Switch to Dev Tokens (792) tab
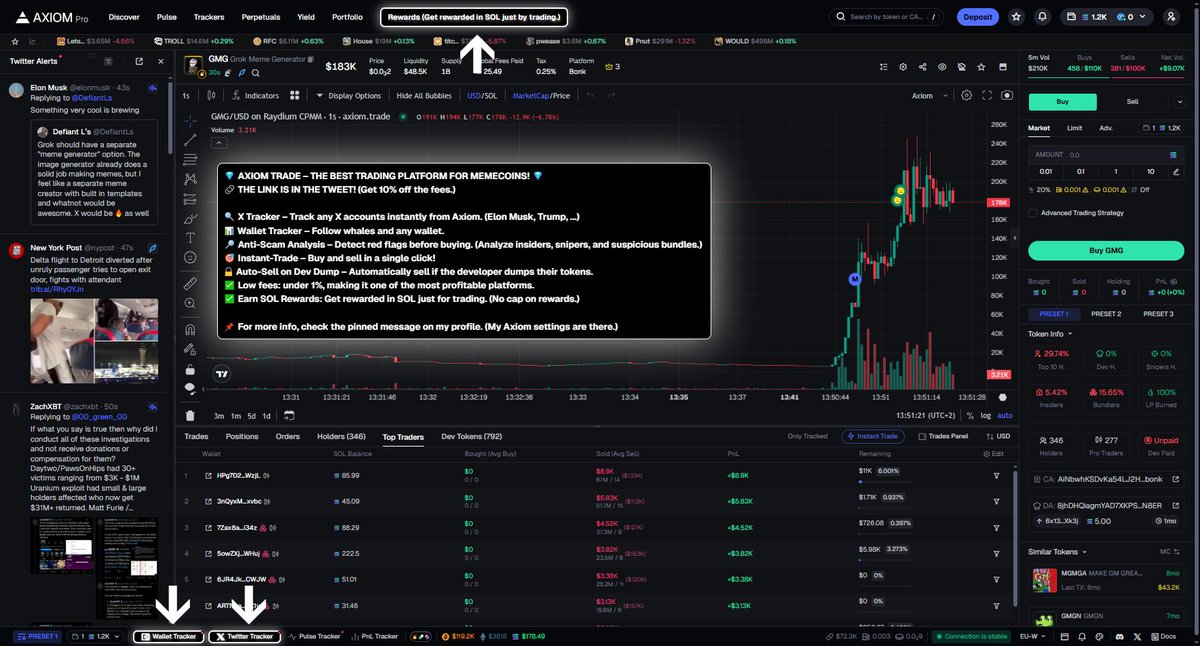The image size is (1200, 646). pos(472,436)
